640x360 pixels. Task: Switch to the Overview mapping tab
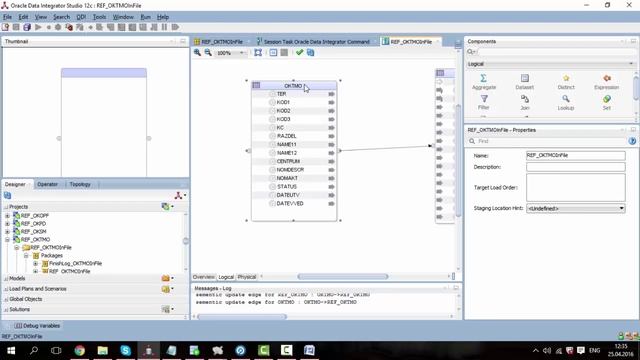(x=203, y=277)
